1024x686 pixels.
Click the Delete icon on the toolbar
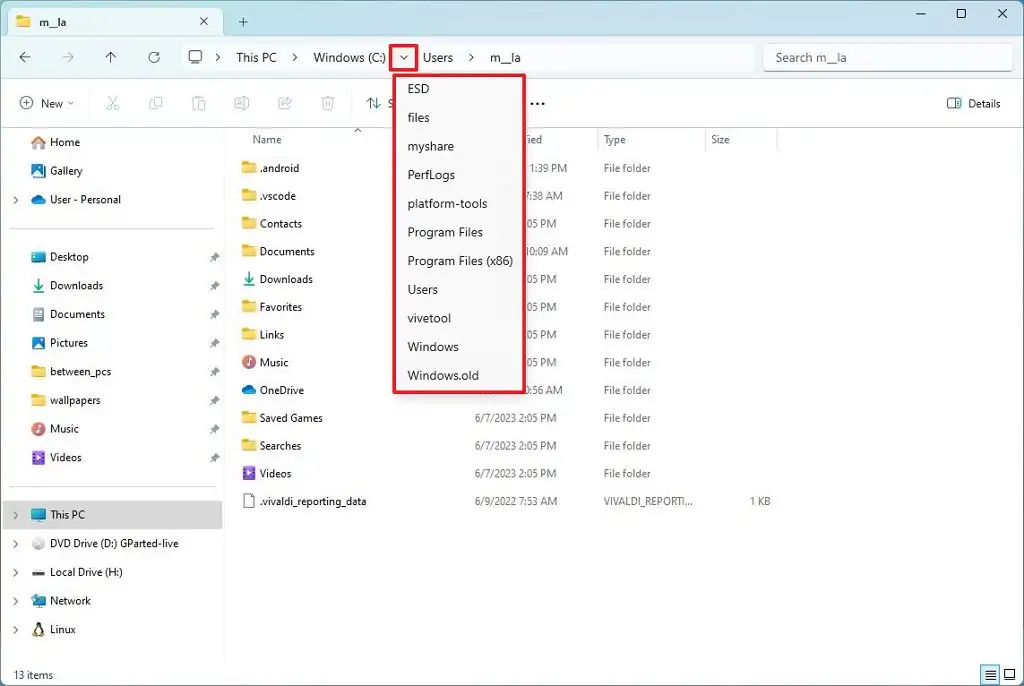tap(327, 103)
